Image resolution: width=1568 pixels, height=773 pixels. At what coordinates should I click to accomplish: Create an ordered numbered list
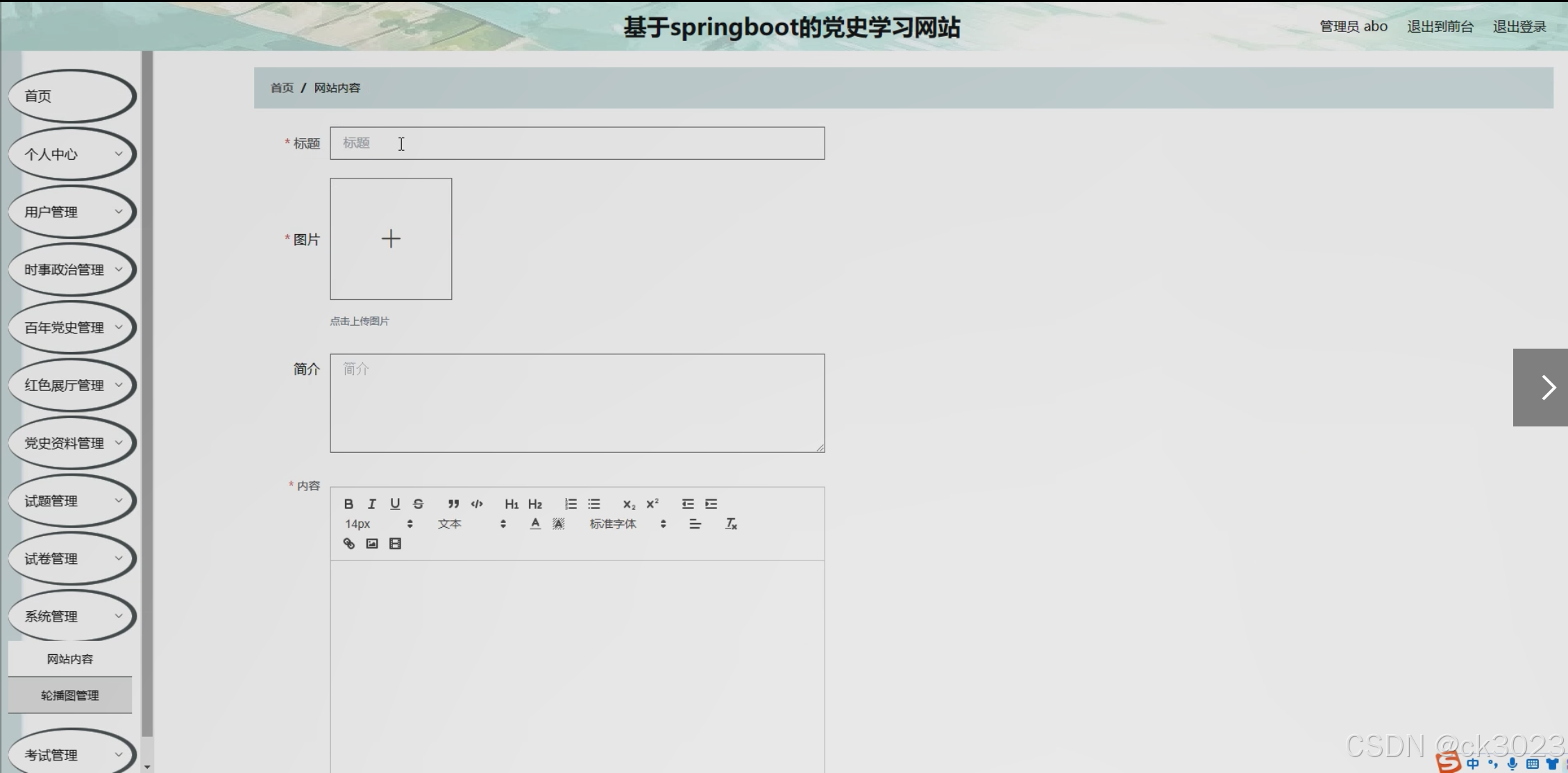coord(571,504)
